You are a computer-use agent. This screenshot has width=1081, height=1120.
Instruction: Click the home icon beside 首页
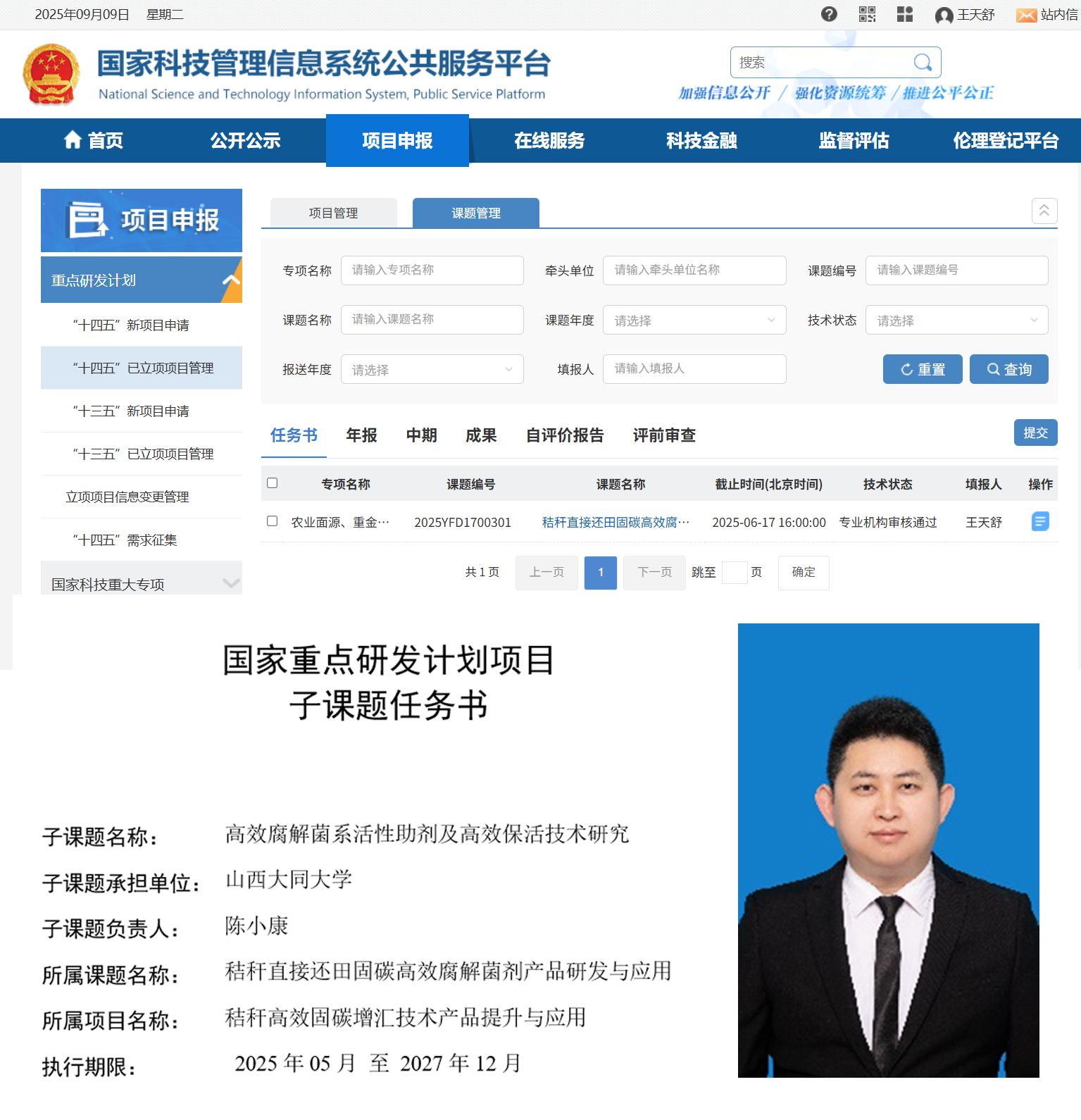[73, 139]
